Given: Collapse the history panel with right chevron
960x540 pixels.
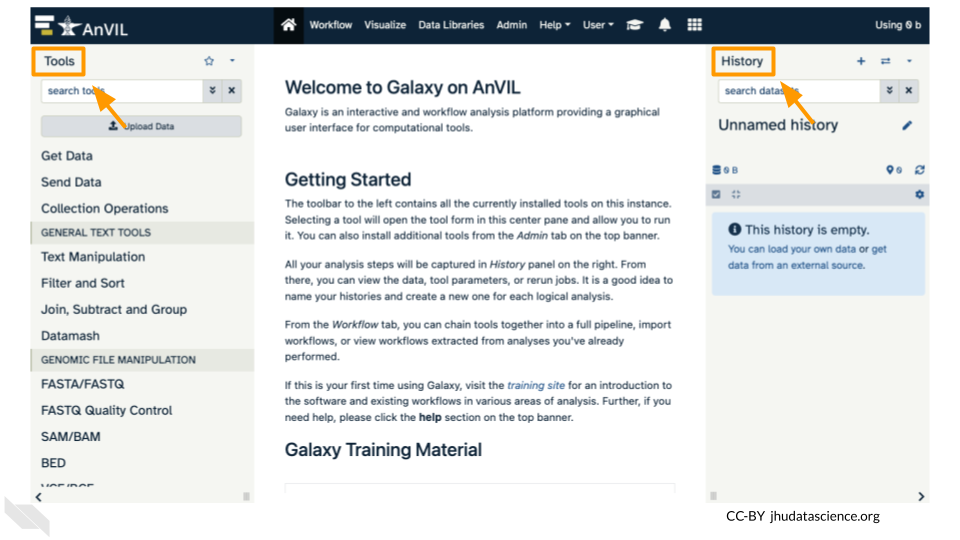Looking at the screenshot, I should coord(921,497).
